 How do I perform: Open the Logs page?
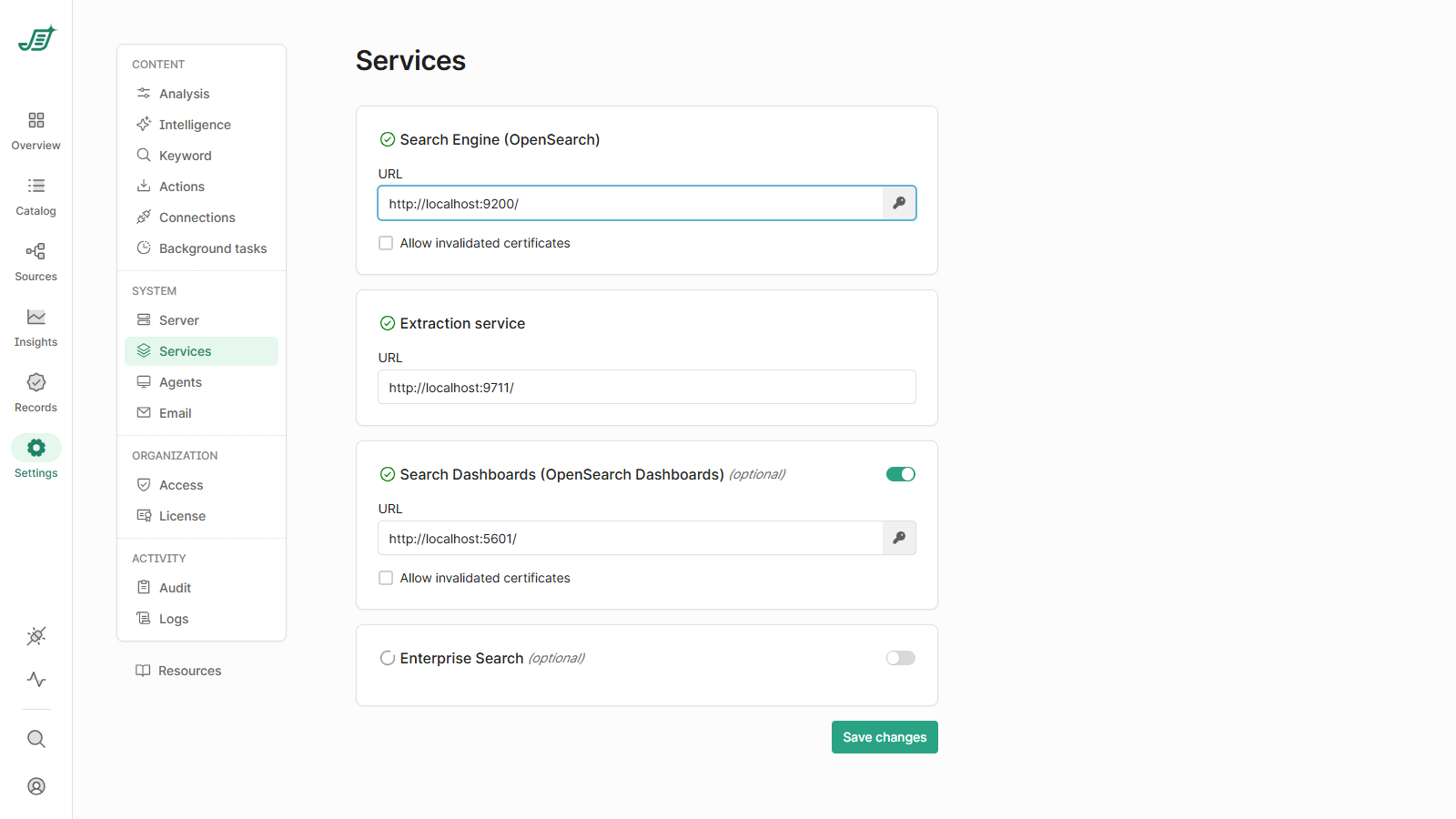click(x=201, y=619)
